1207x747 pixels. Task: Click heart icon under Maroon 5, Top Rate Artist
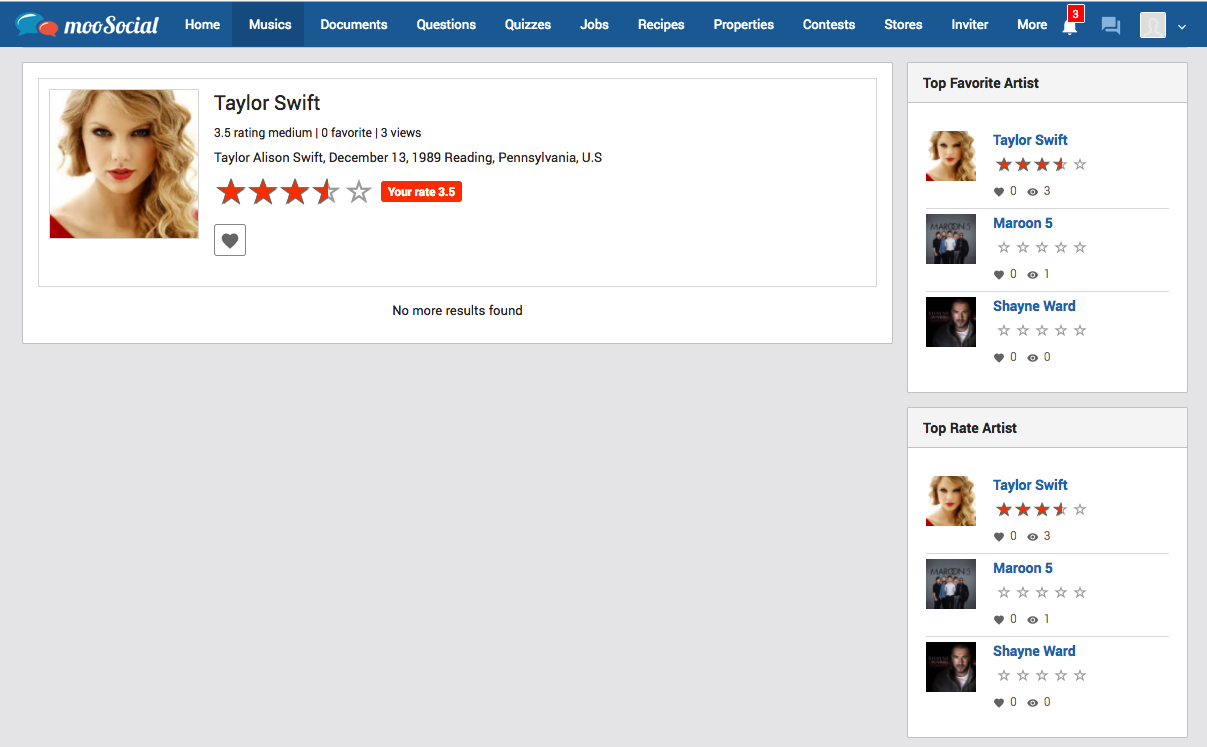click(x=999, y=620)
